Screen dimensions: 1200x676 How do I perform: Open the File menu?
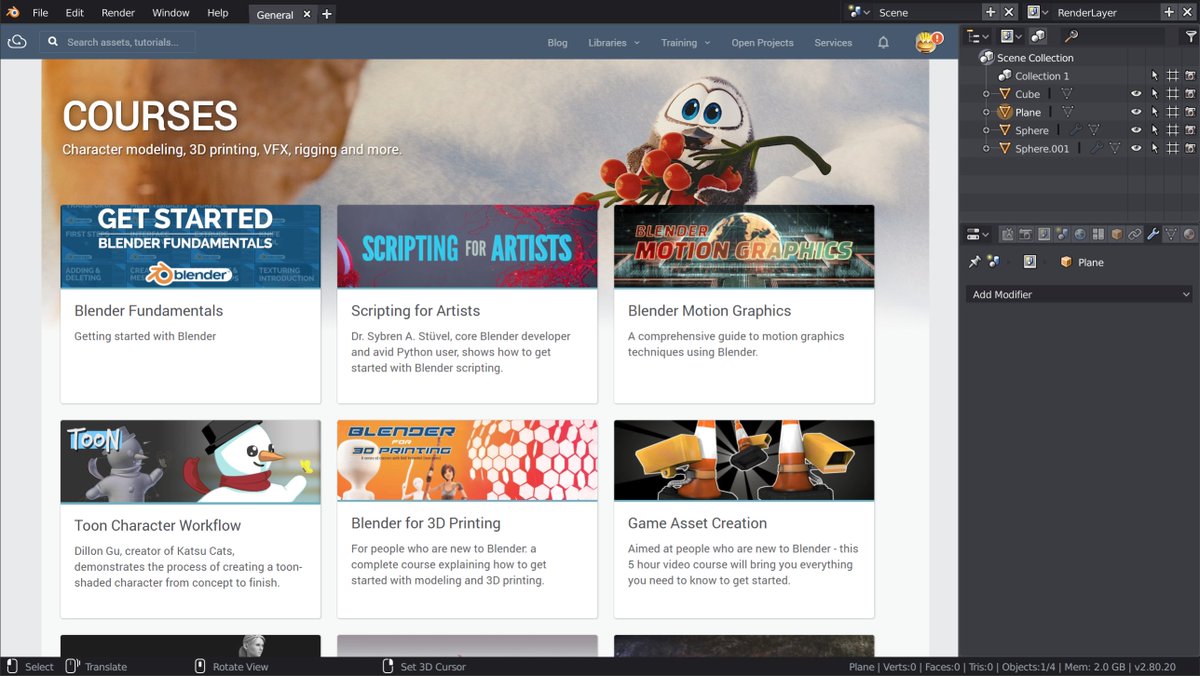tap(40, 13)
